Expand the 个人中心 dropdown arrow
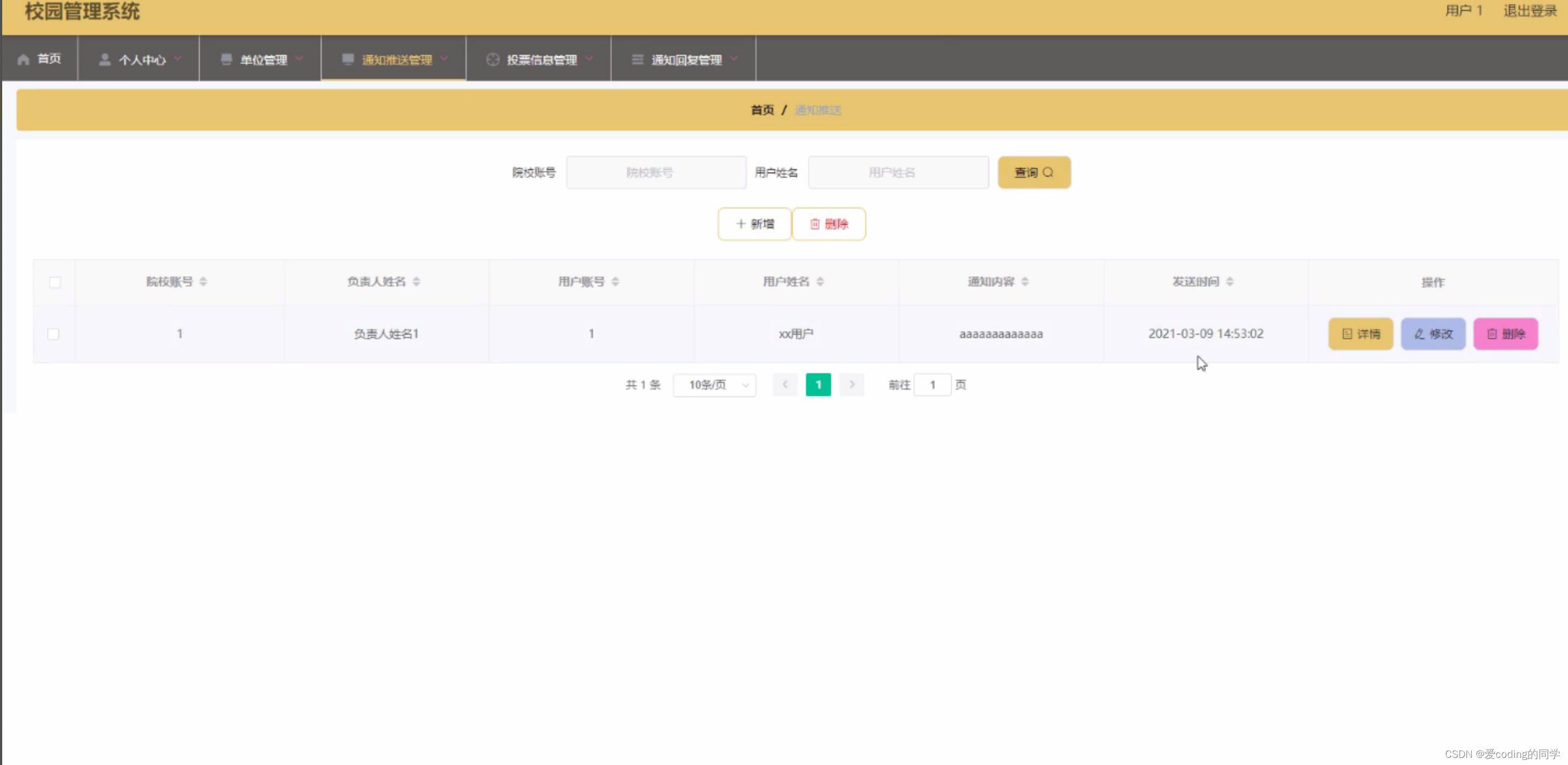Screen dimensions: 1568x765 (x=178, y=58)
